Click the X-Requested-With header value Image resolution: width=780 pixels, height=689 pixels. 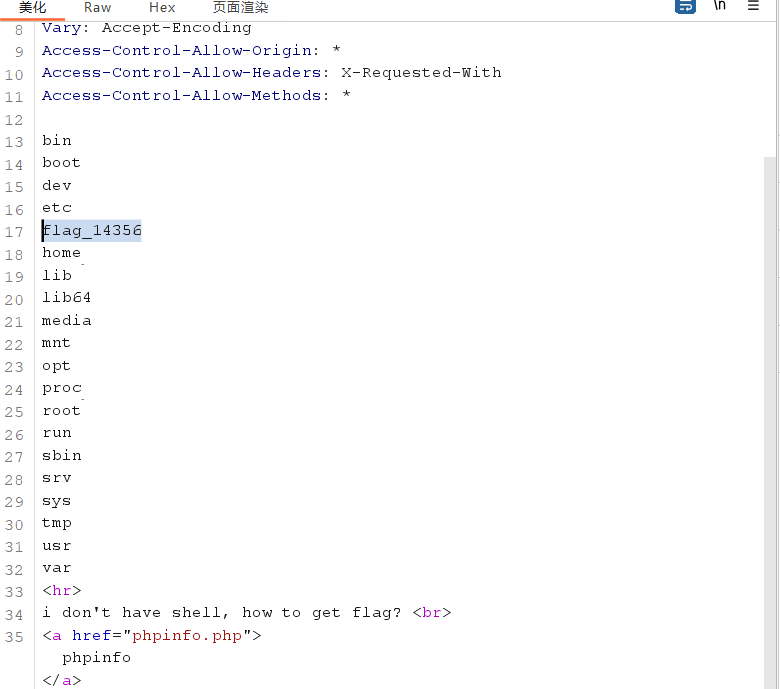tap(421, 73)
